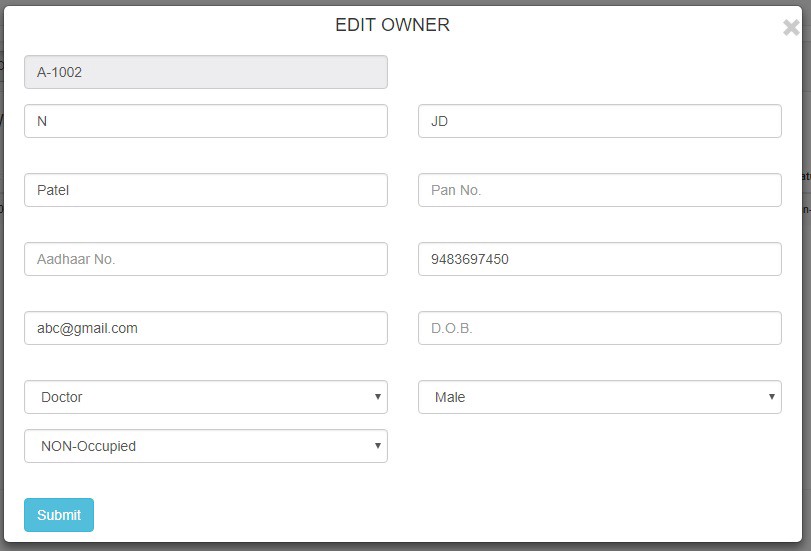Screen dimensions: 811x551
Task: Click the EDIT OWNER heading
Action: coord(392,25)
